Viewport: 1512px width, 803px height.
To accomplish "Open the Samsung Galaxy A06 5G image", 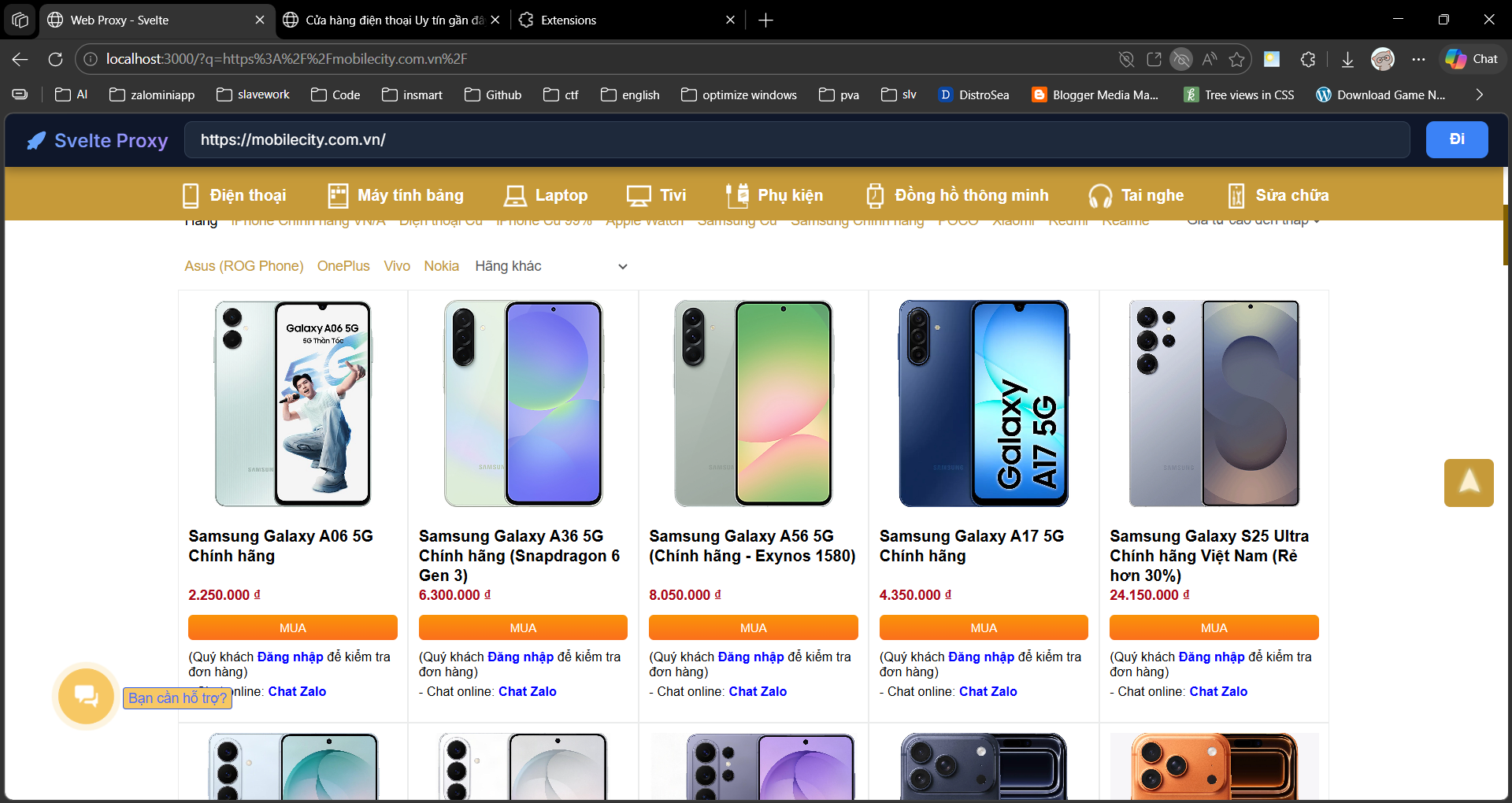I will click(293, 404).
